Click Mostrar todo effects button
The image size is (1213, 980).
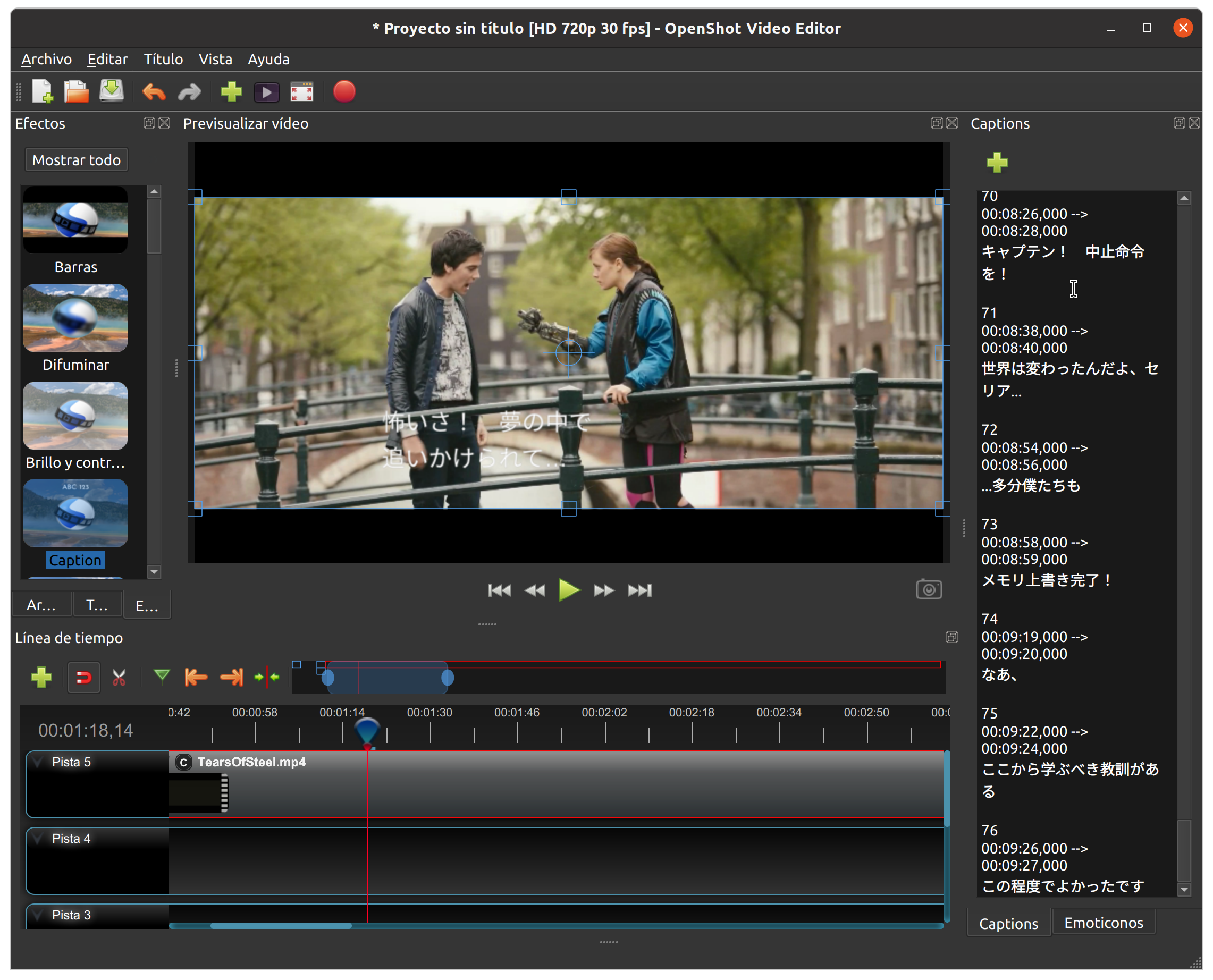point(77,159)
